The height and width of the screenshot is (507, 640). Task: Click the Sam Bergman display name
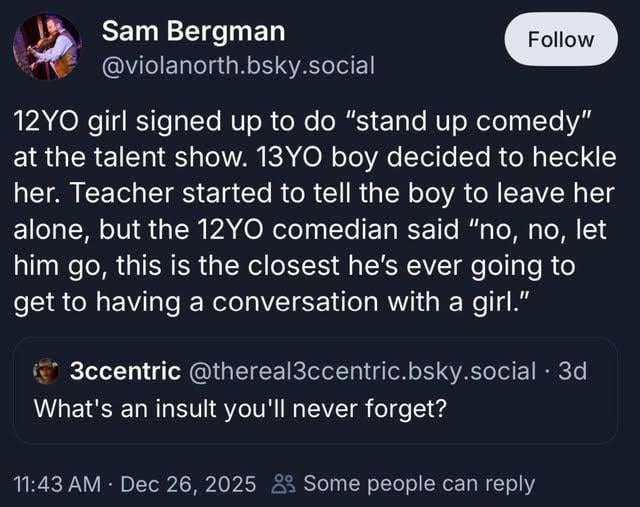pos(193,32)
